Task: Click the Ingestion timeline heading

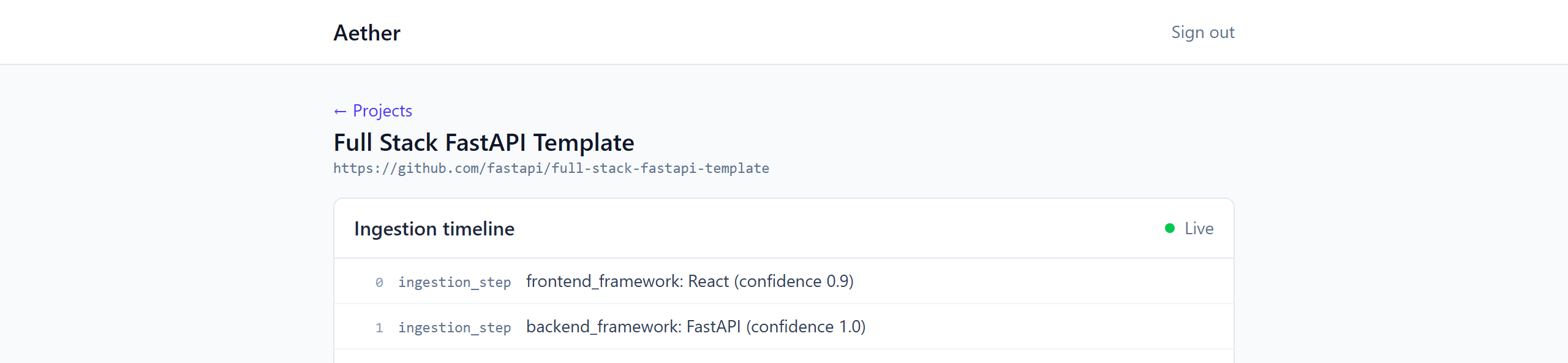Action: [x=434, y=228]
